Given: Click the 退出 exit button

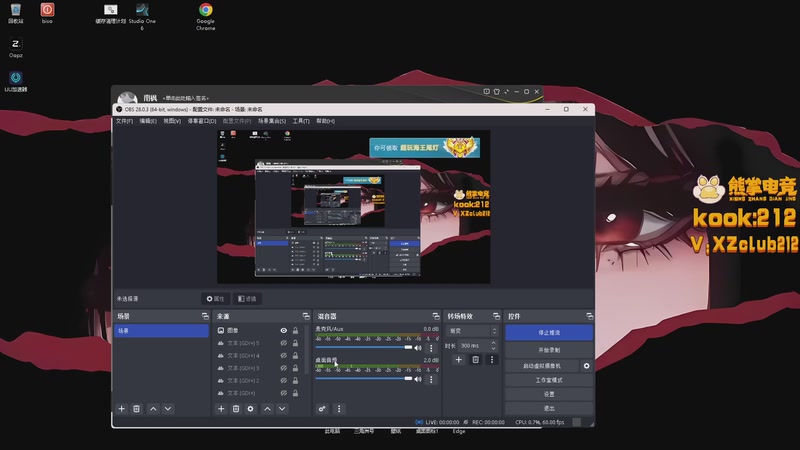Looking at the screenshot, I should point(549,408).
